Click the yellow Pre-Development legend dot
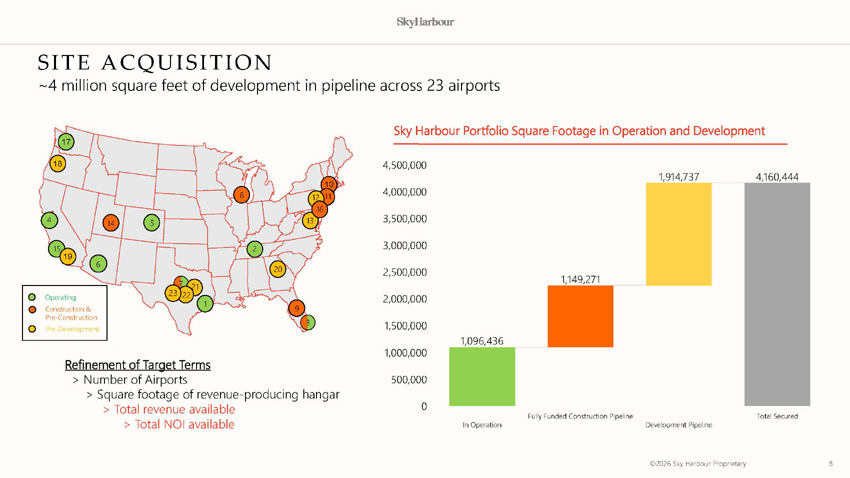 pos(33,328)
